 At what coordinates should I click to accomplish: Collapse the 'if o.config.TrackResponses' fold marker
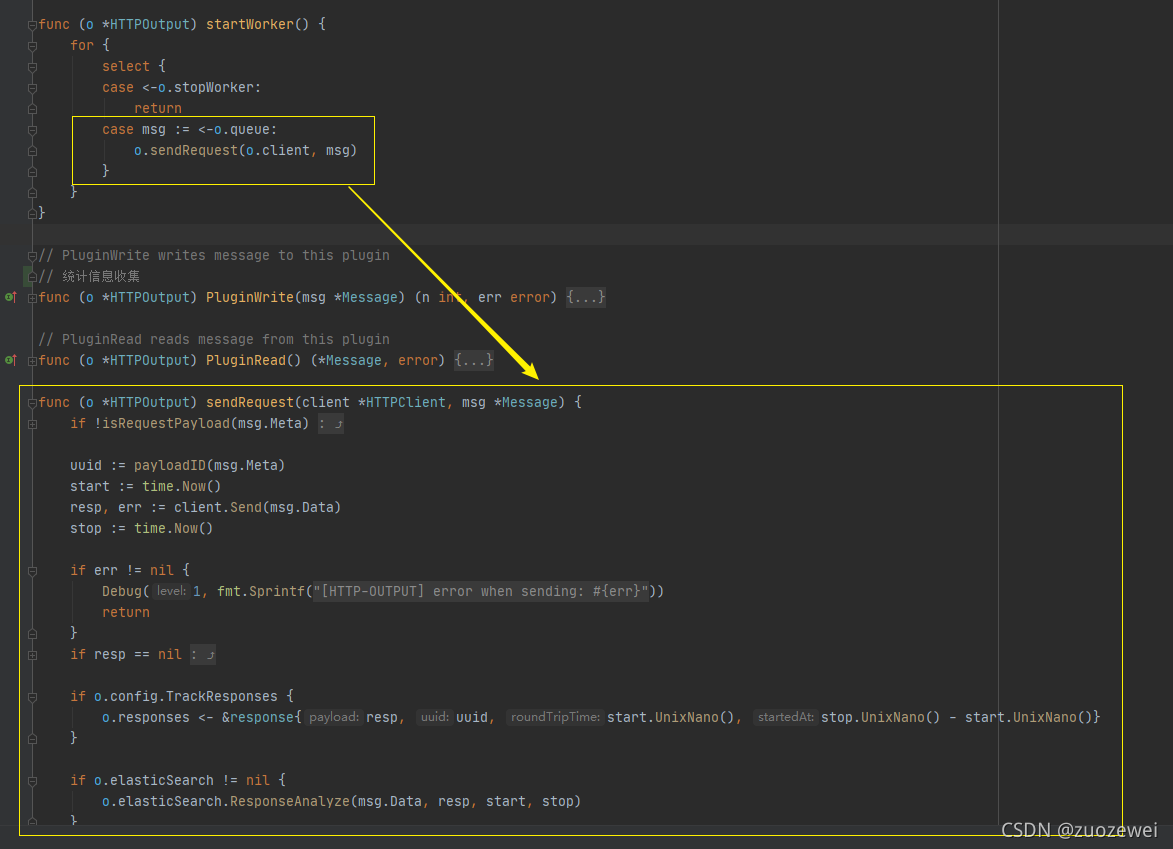[x=32, y=696]
